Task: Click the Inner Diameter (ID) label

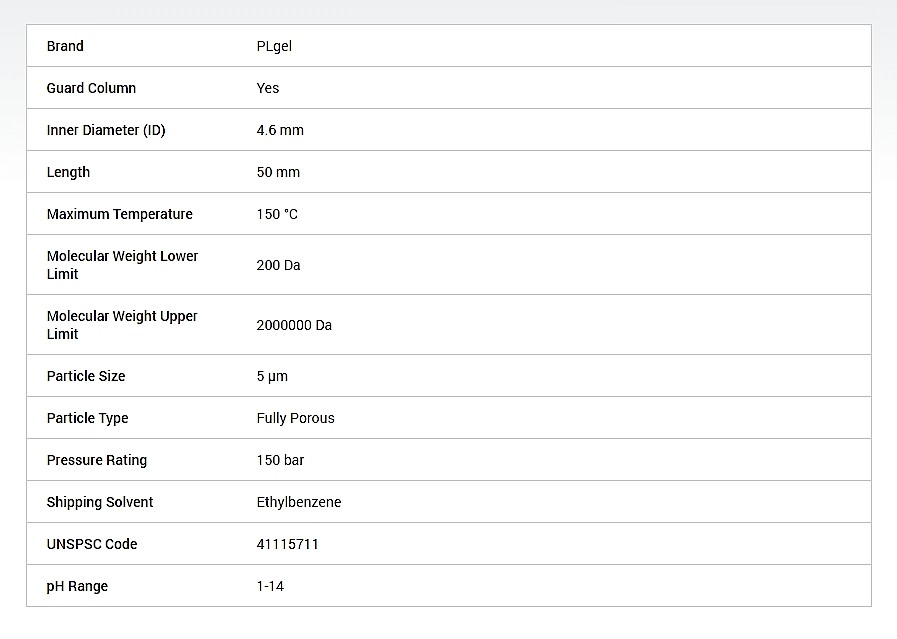Action: [106, 130]
